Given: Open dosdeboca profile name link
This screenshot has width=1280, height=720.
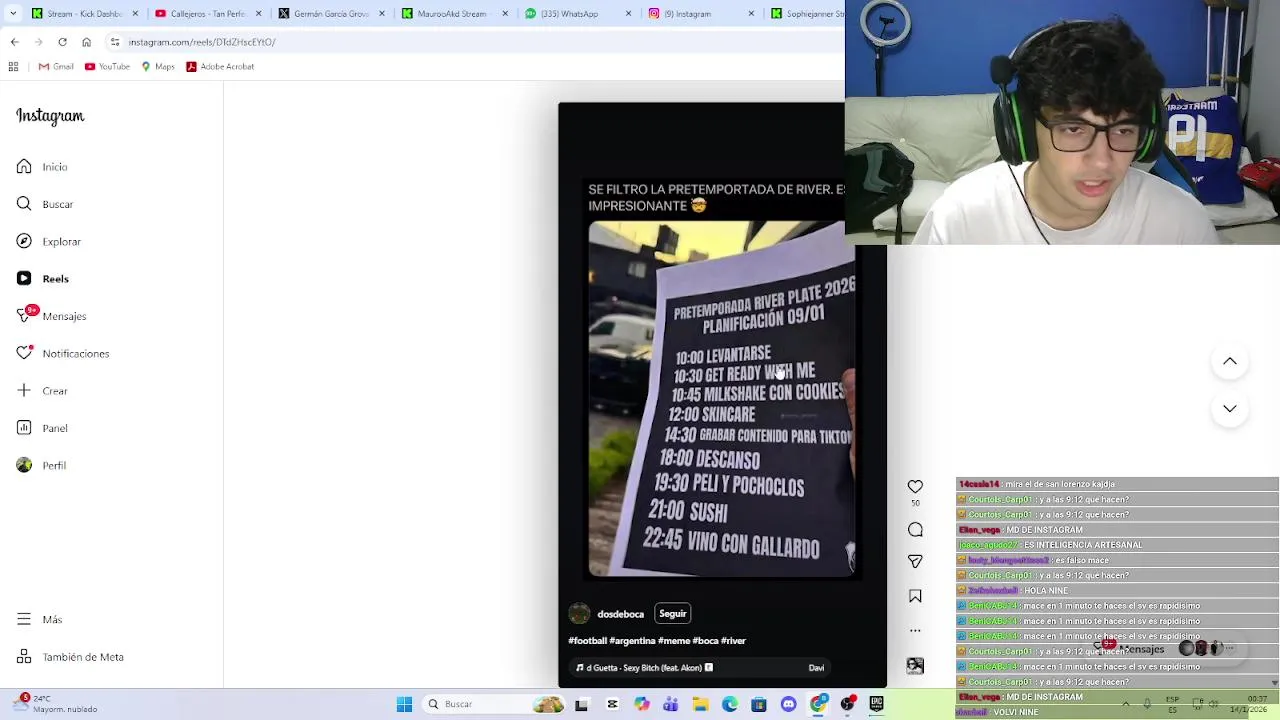Looking at the screenshot, I should (x=620, y=614).
